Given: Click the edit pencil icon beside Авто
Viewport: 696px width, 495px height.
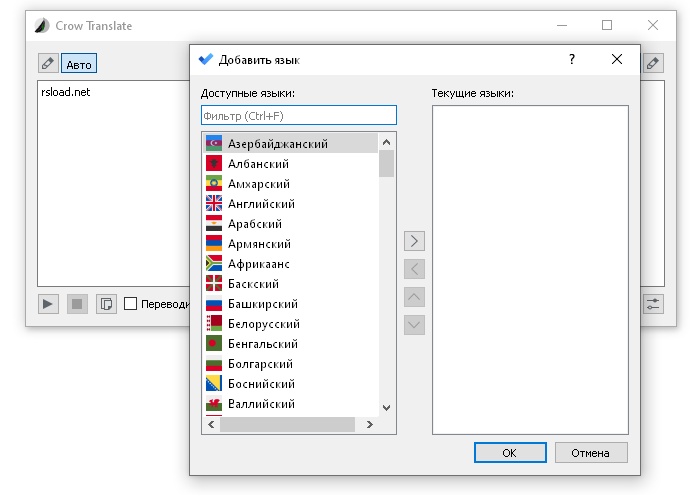Looking at the screenshot, I should pos(48,63).
